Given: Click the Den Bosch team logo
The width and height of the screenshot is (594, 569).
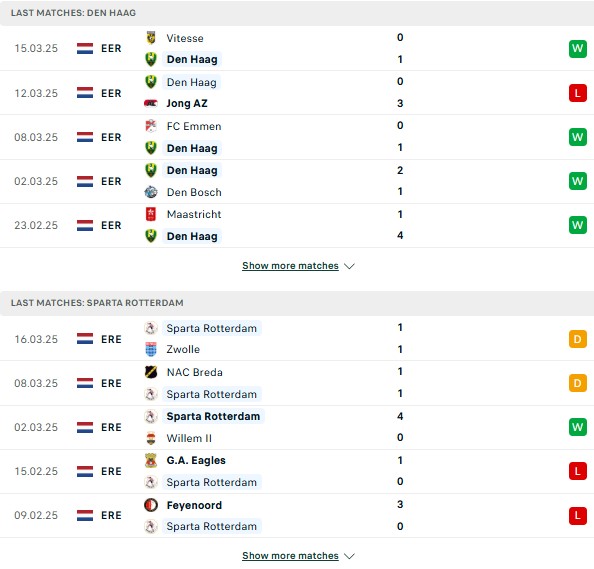Looking at the screenshot, I should click(x=151, y=192).
